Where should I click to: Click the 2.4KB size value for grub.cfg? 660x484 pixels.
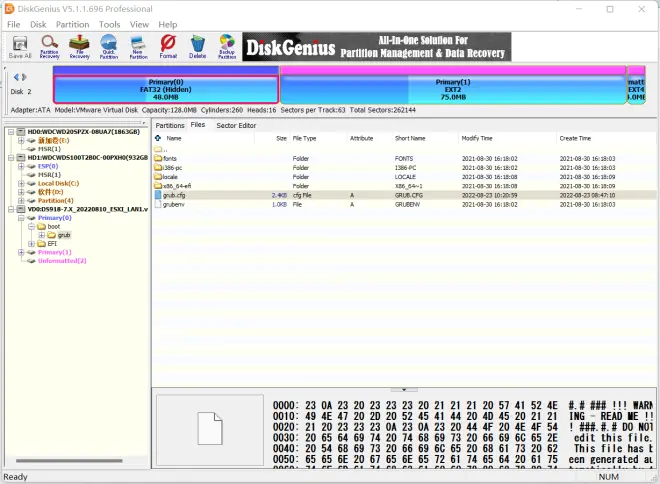pos(279,195)
